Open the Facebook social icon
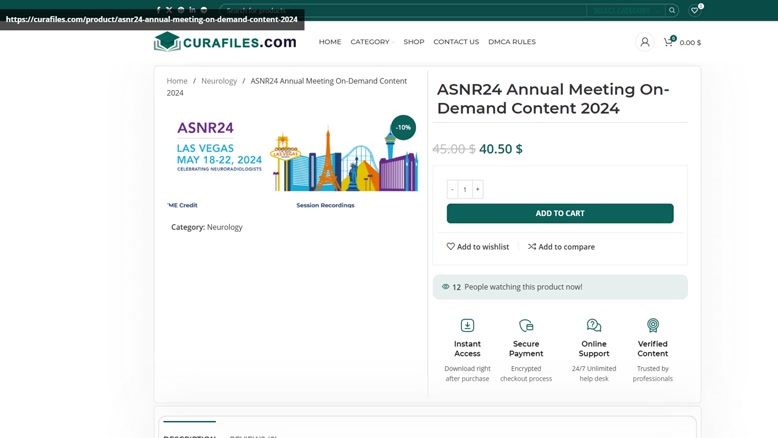This screenshot has height=438, width=778. pos(158,9)
